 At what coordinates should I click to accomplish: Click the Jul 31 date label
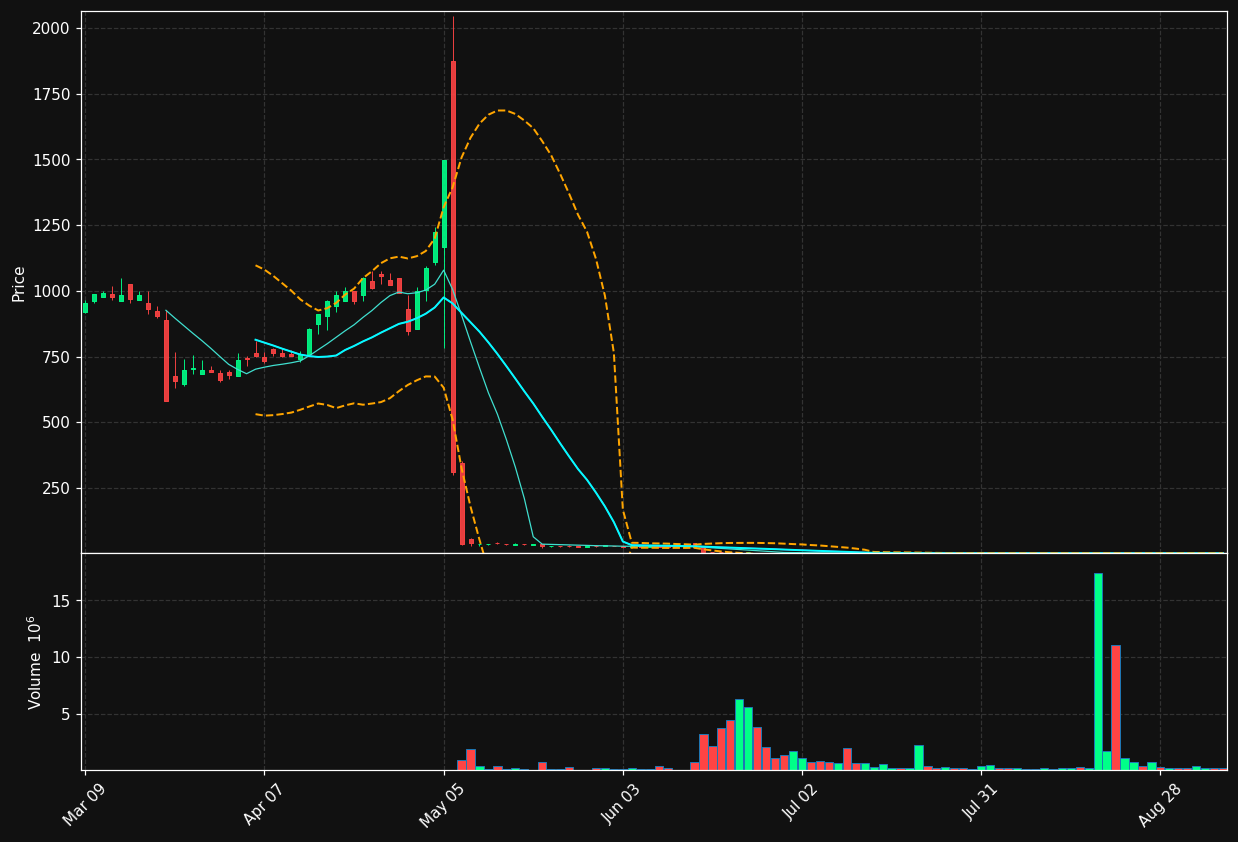coord(980,804)
